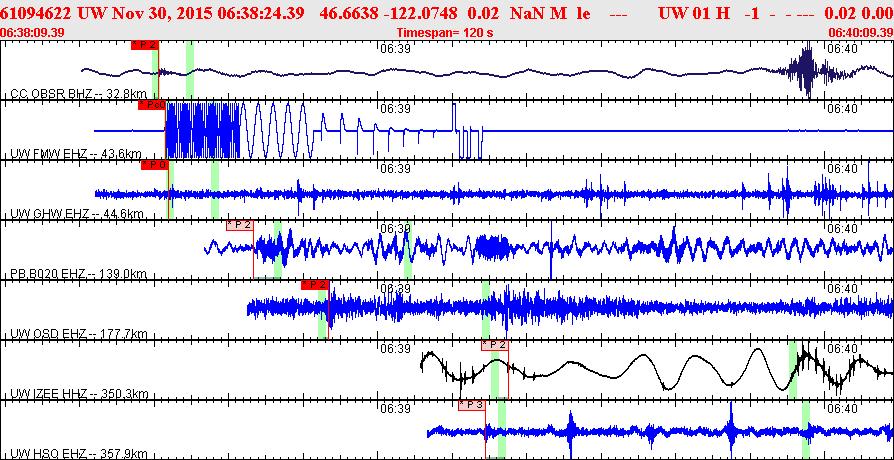Click the UW HSO EHZ 357.9km station label
894x460 pixels.
coord(79,454)
